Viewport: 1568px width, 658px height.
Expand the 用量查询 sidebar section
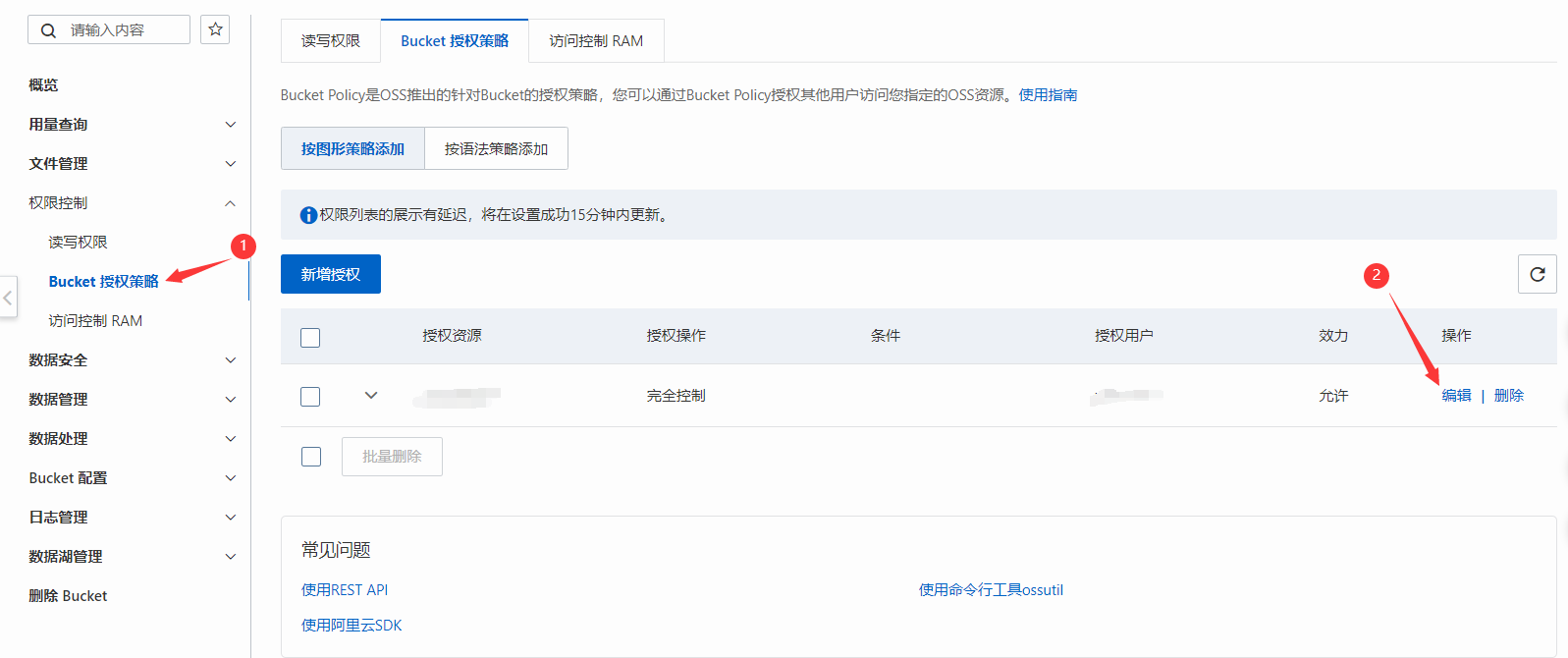point(230,125)
